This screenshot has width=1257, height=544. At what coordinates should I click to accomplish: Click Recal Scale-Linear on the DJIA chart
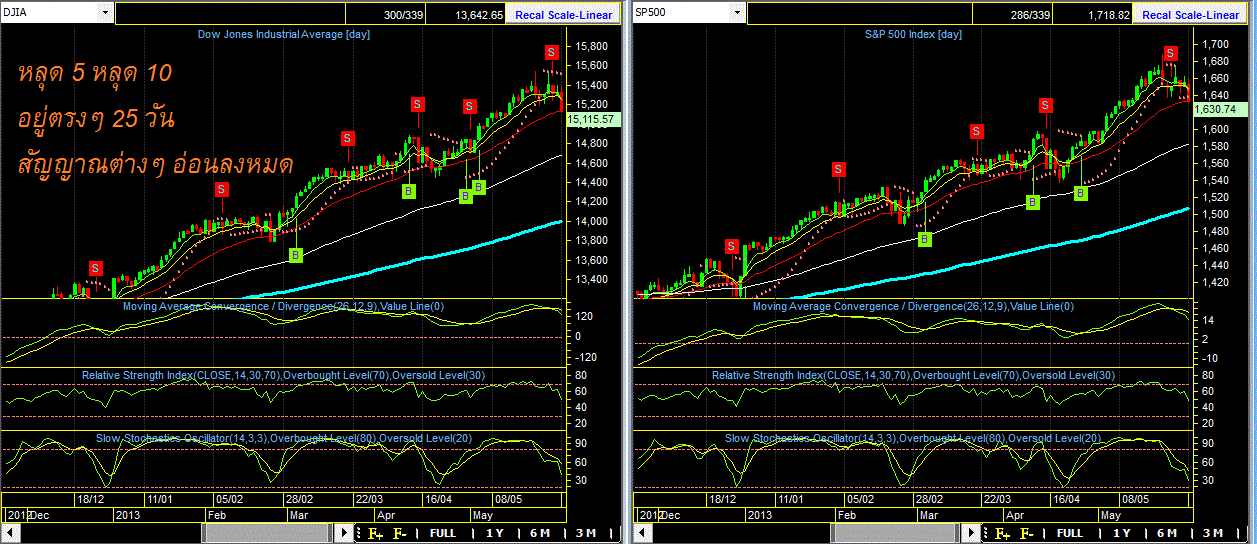[561, 15]
